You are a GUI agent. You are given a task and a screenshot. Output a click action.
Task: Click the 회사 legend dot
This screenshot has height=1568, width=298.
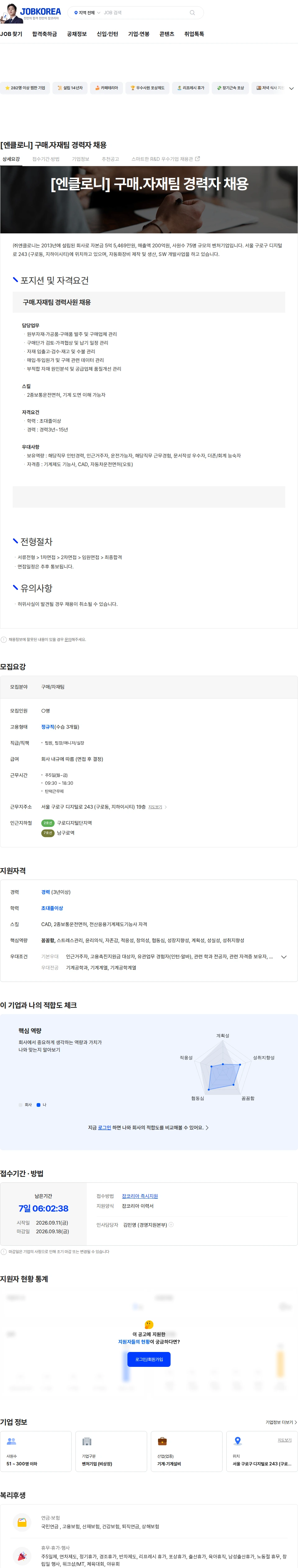[x=20, y=1105]
